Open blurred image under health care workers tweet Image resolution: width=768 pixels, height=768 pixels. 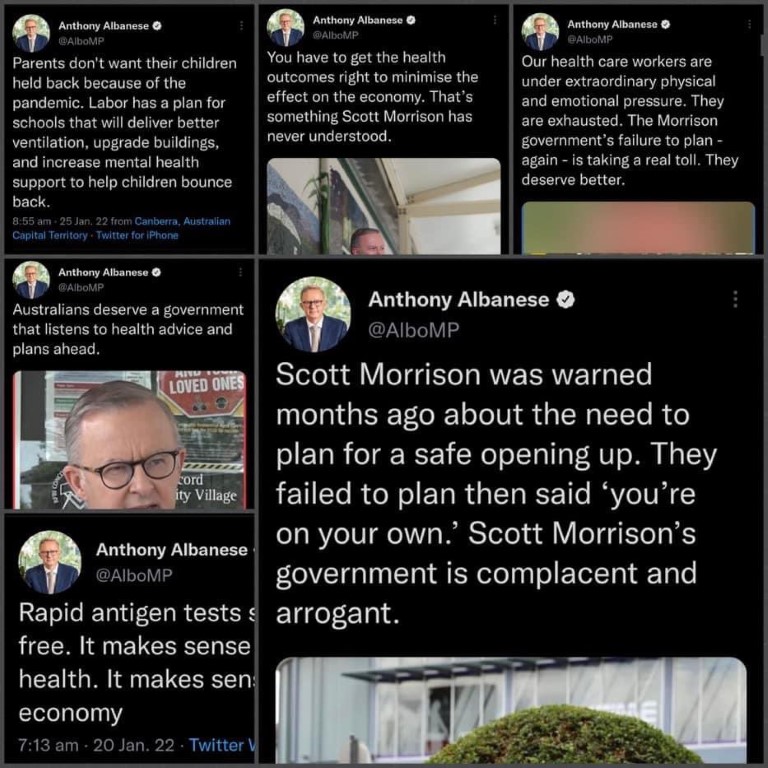click(638, 228)
